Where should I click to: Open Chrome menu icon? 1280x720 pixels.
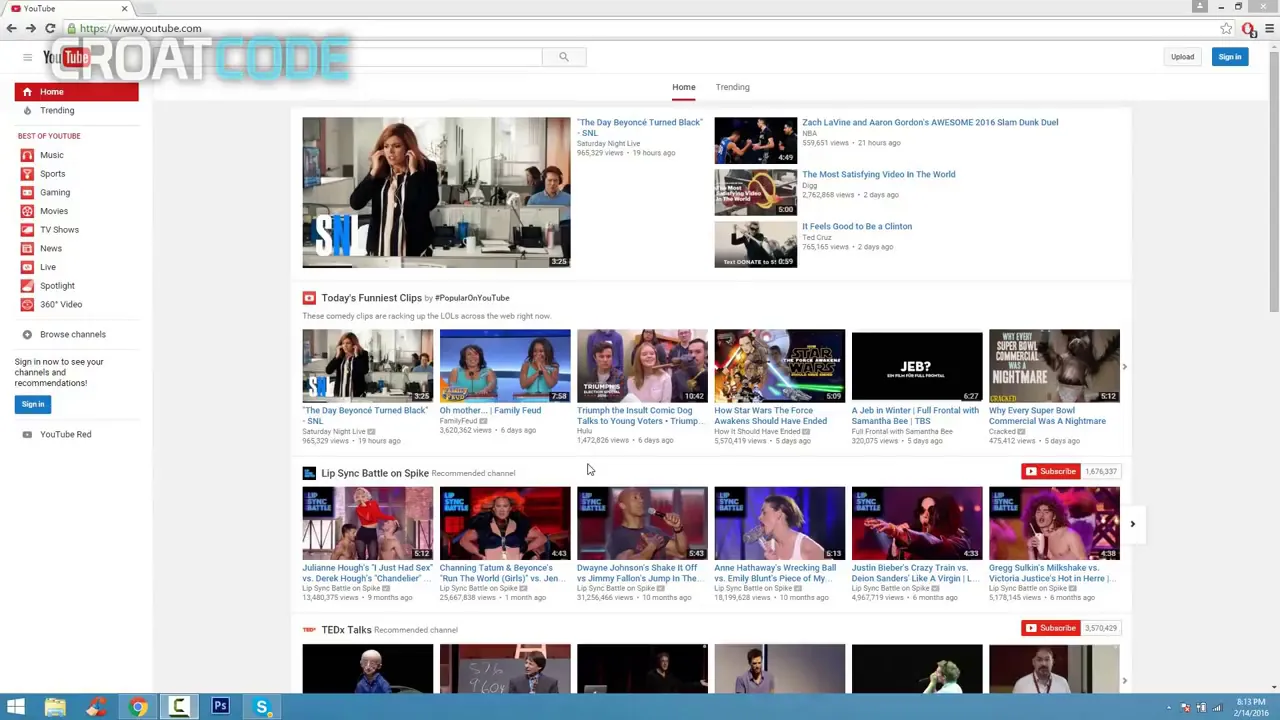[x=1270, y=29]
